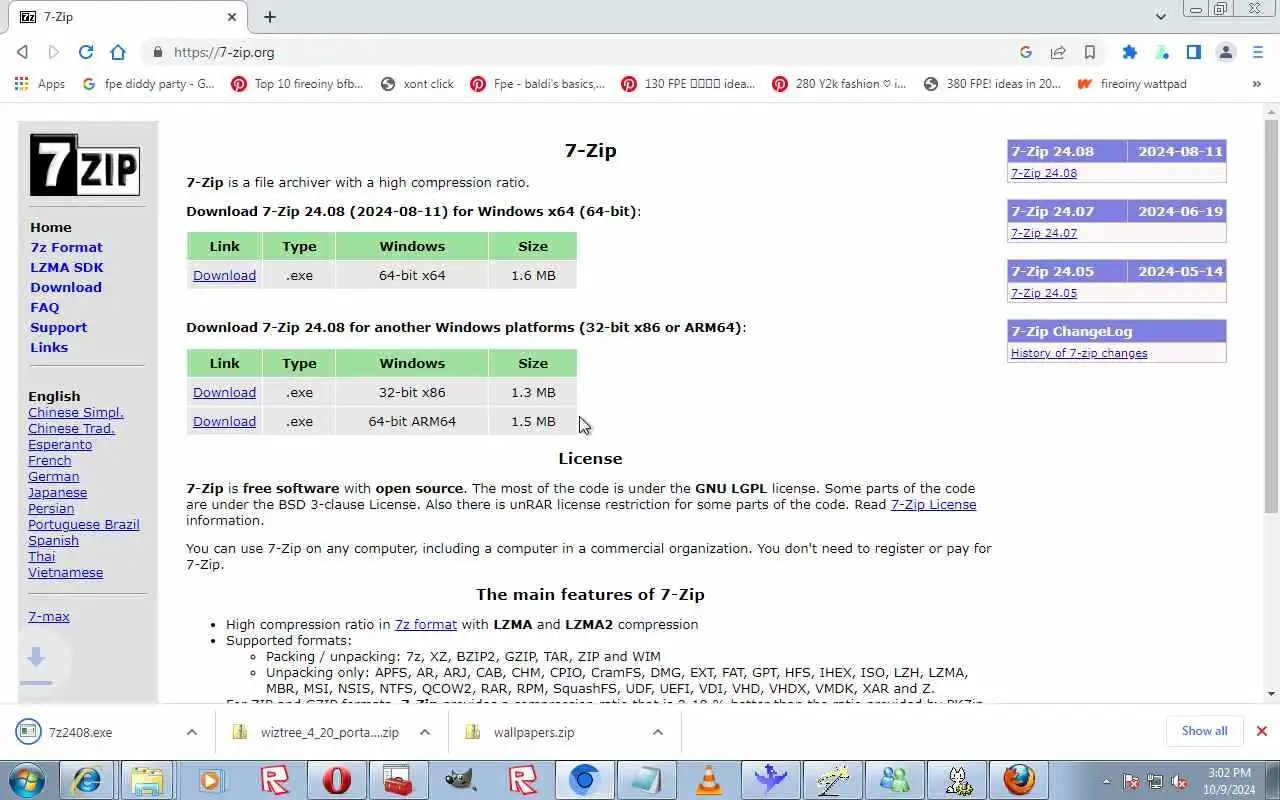Open the red toolbox app in taskbar

(398, 779)
